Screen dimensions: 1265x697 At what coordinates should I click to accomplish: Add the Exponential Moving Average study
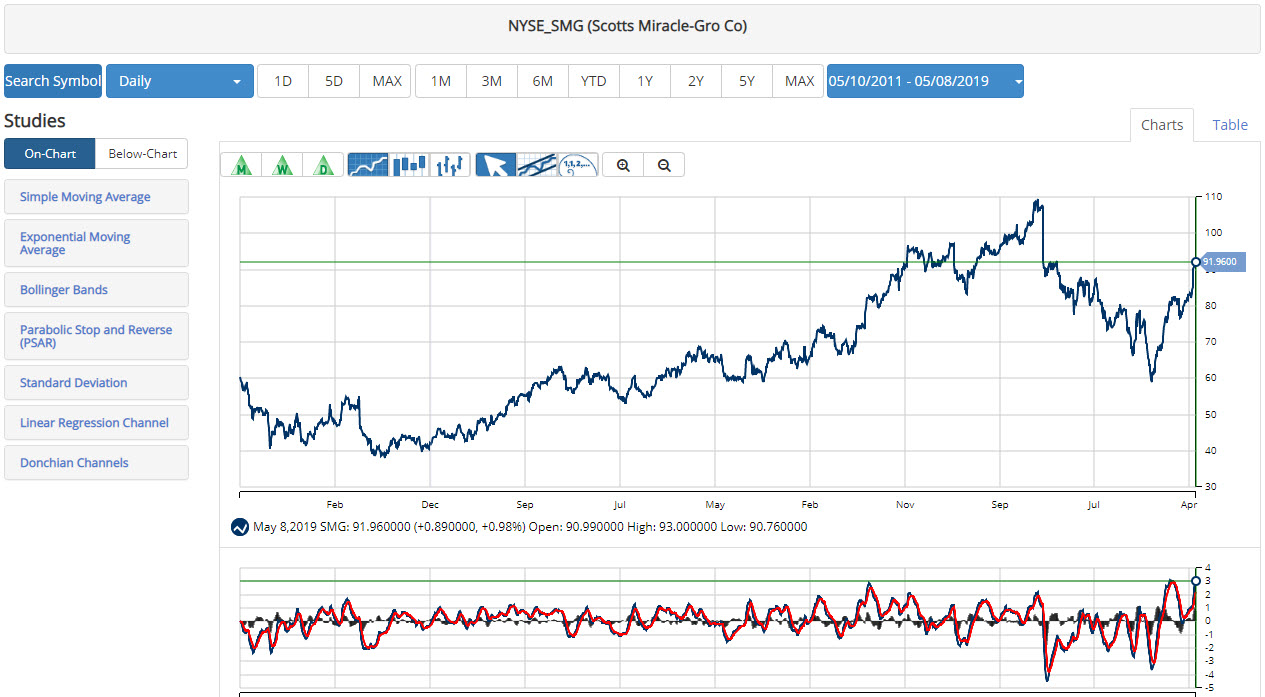point(96,243)
